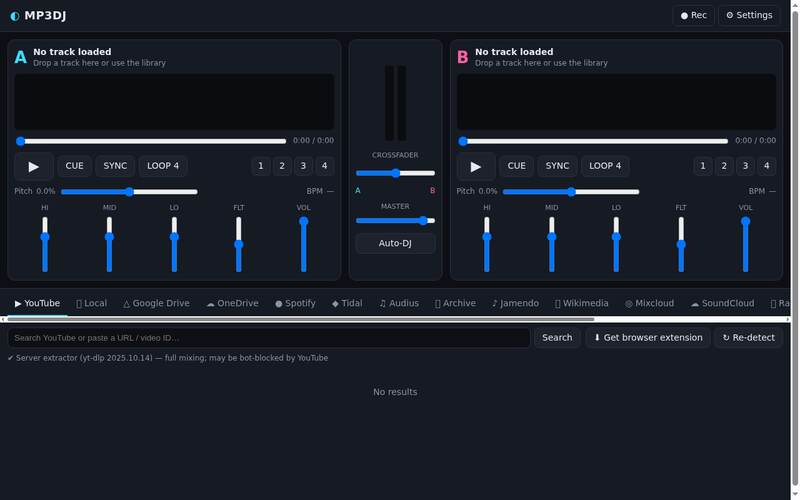Adjust Deck A pitch slider
Viewport: 800px width, 500px height.
point(129,192)
